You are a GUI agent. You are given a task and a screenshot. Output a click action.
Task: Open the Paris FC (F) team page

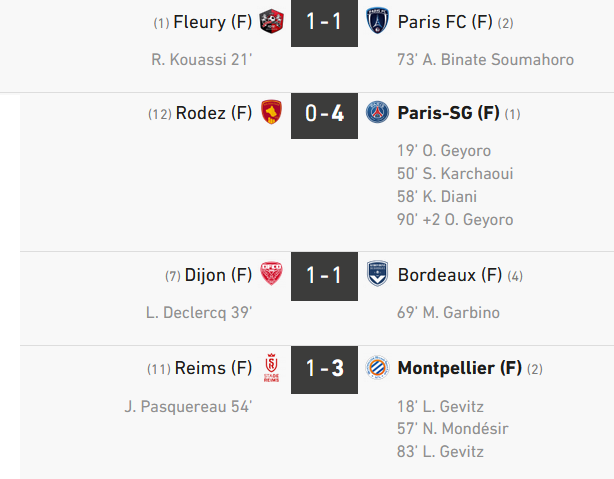click(441, 22)
